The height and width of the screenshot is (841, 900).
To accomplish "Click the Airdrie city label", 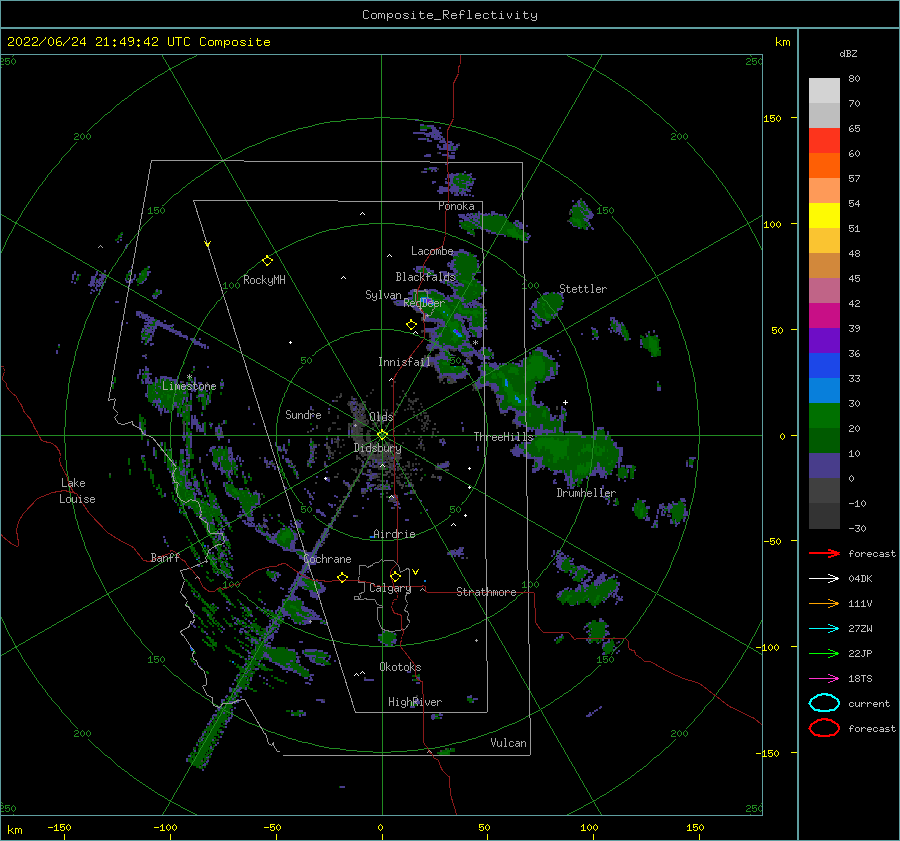I will click(394, 534).
